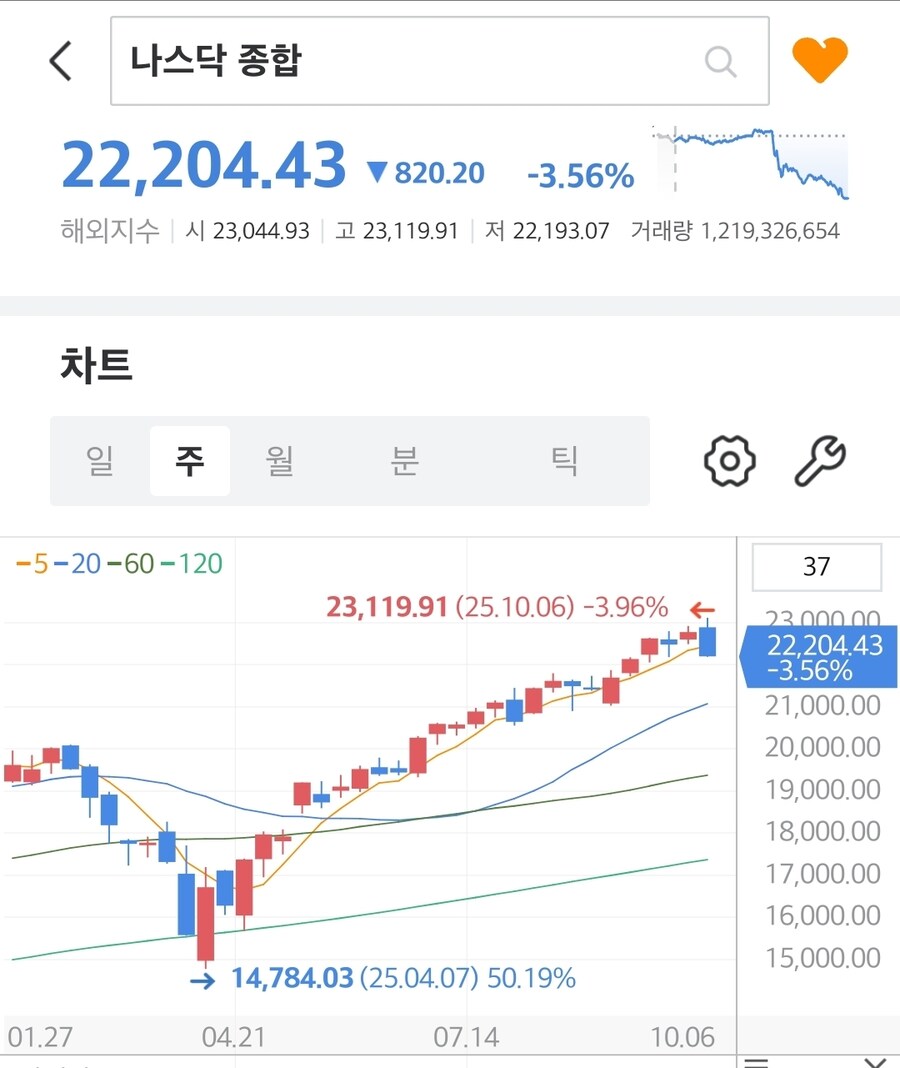Toggle the 60 moving average legend
The height and width of the screenshot is (1068, 900).
point(131,565)
